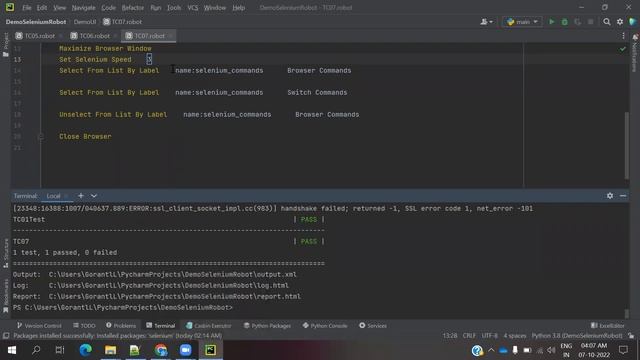Click the green inspection checkmark in editor
Screen dimensions: 640x360
coord(622,49)
